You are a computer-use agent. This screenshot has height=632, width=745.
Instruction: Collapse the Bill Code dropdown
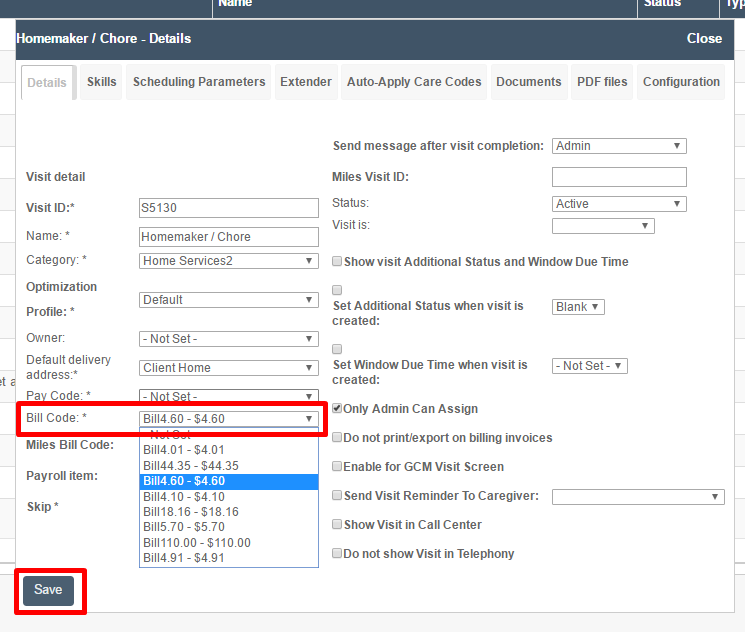pyautogui.click(x=229, y=419)
